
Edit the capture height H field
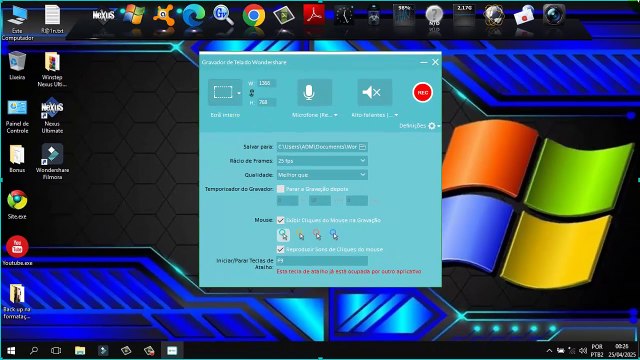[x=267, y=102]
